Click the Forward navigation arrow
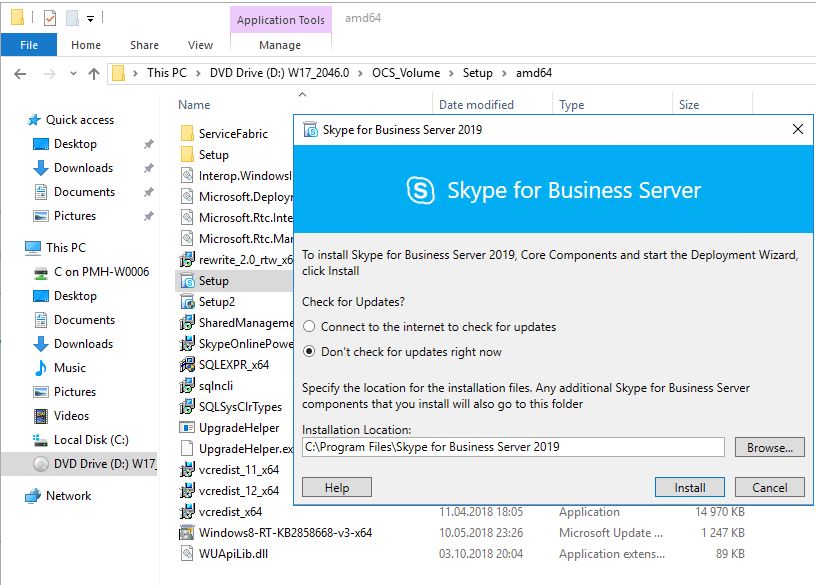This screenshot has height=585, width=816. point(49,74)
